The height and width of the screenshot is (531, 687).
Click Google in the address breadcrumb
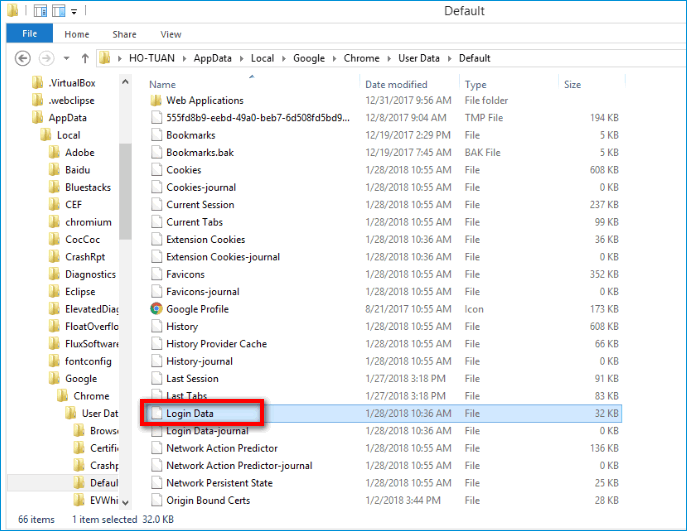309,58
